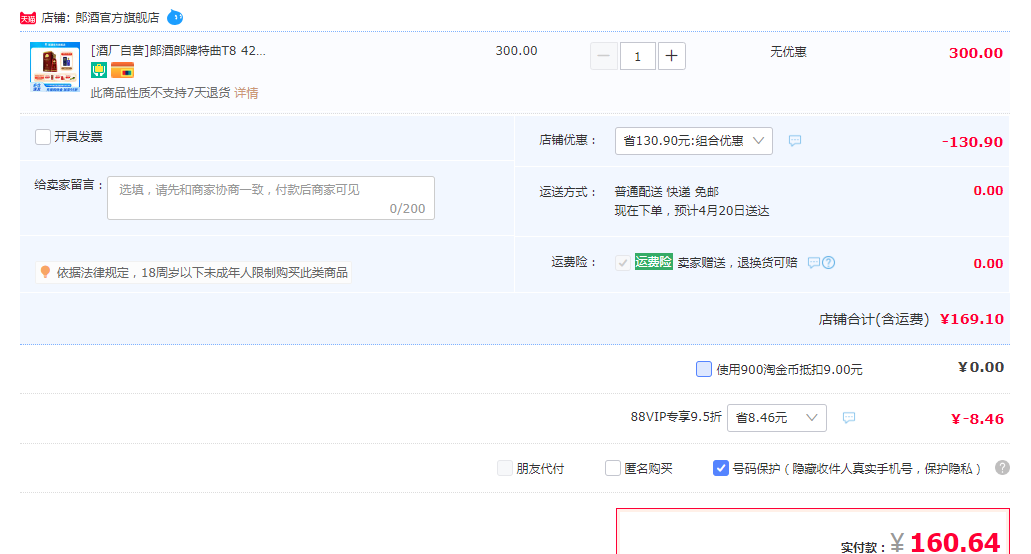This screenshot has width=1031, height=554.
Task: Click the gray help icon beside 号码保护
Action: (1002, 467)
